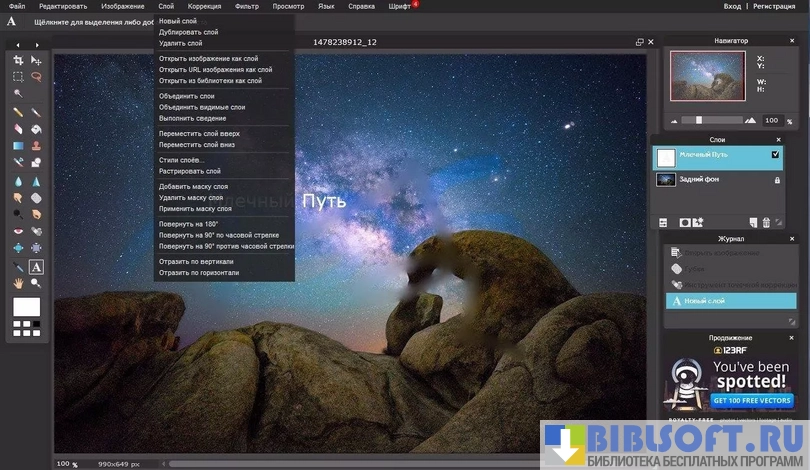Activate the Text tool in toolbox
The width and height of the screenshot is (810, 470).
pos(36,267)
